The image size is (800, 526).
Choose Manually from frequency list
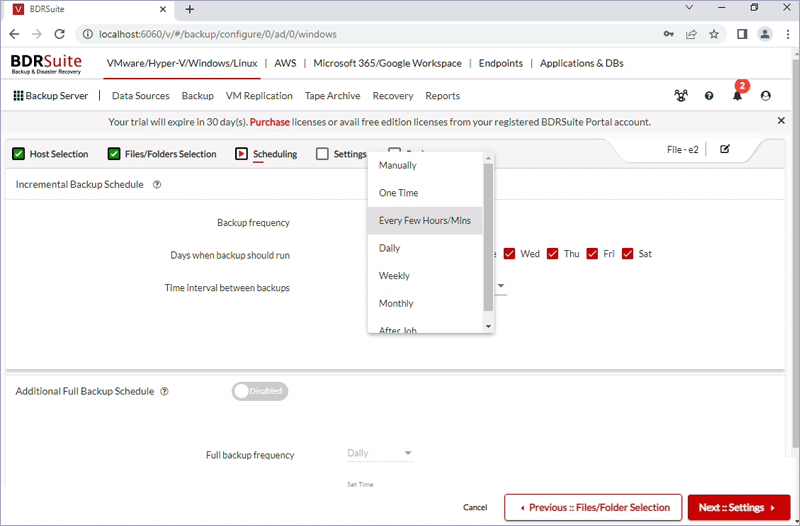424,165
